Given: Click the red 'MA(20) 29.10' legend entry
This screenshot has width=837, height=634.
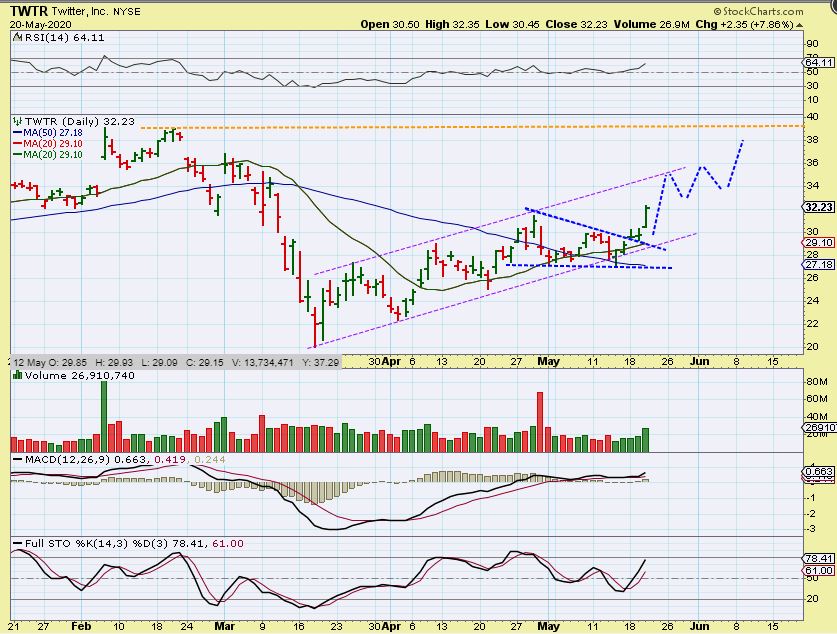Looking at the screenshot, I should (x=53, y=144).
